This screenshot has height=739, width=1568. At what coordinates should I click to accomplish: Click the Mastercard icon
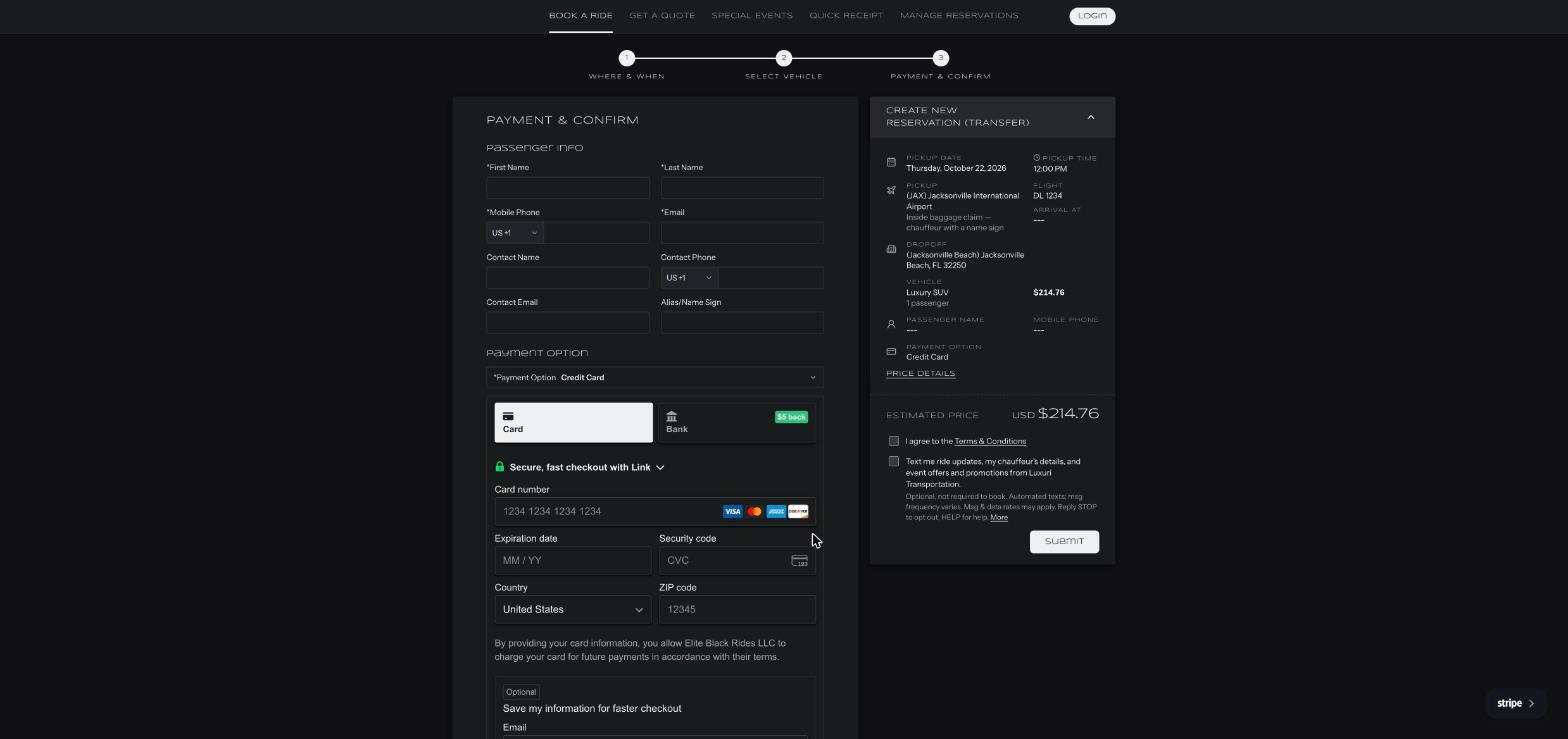(x=755, y=511)
